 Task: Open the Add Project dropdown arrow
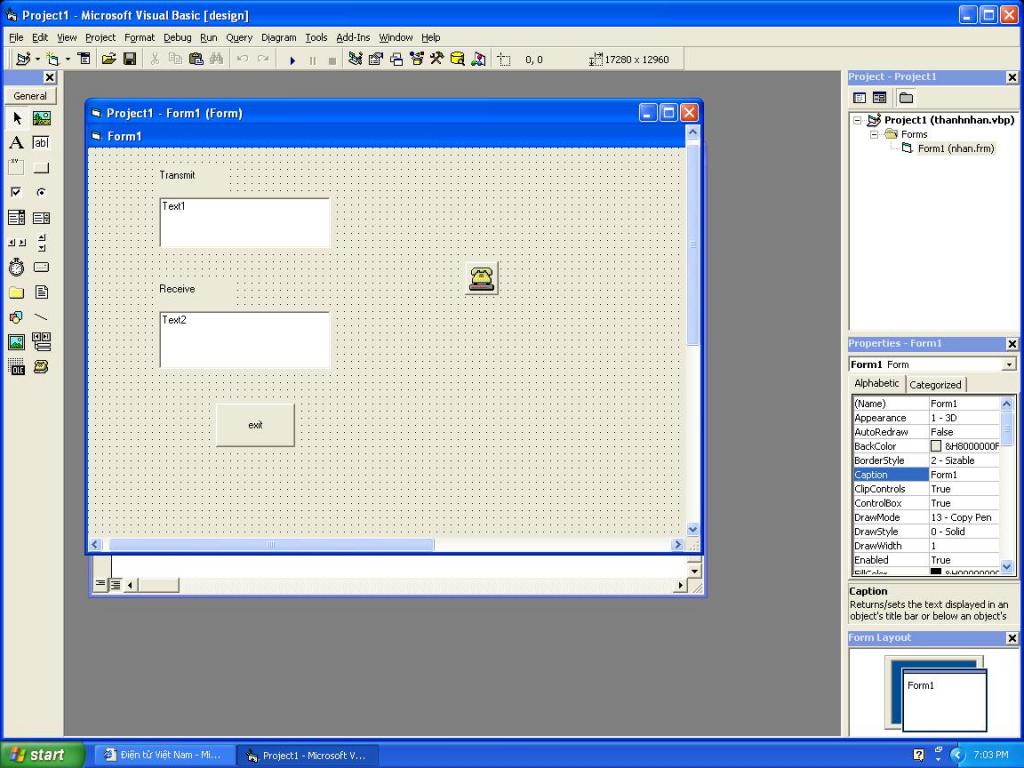click(37, 59)
